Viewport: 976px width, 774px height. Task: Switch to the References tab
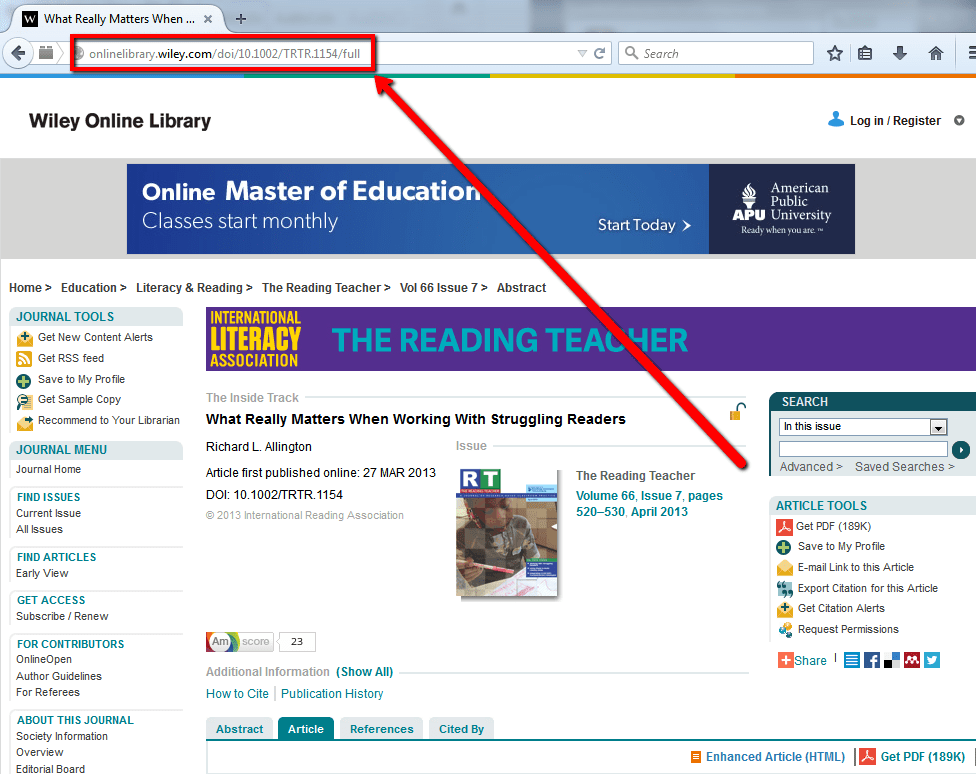(x=381, y=728)
